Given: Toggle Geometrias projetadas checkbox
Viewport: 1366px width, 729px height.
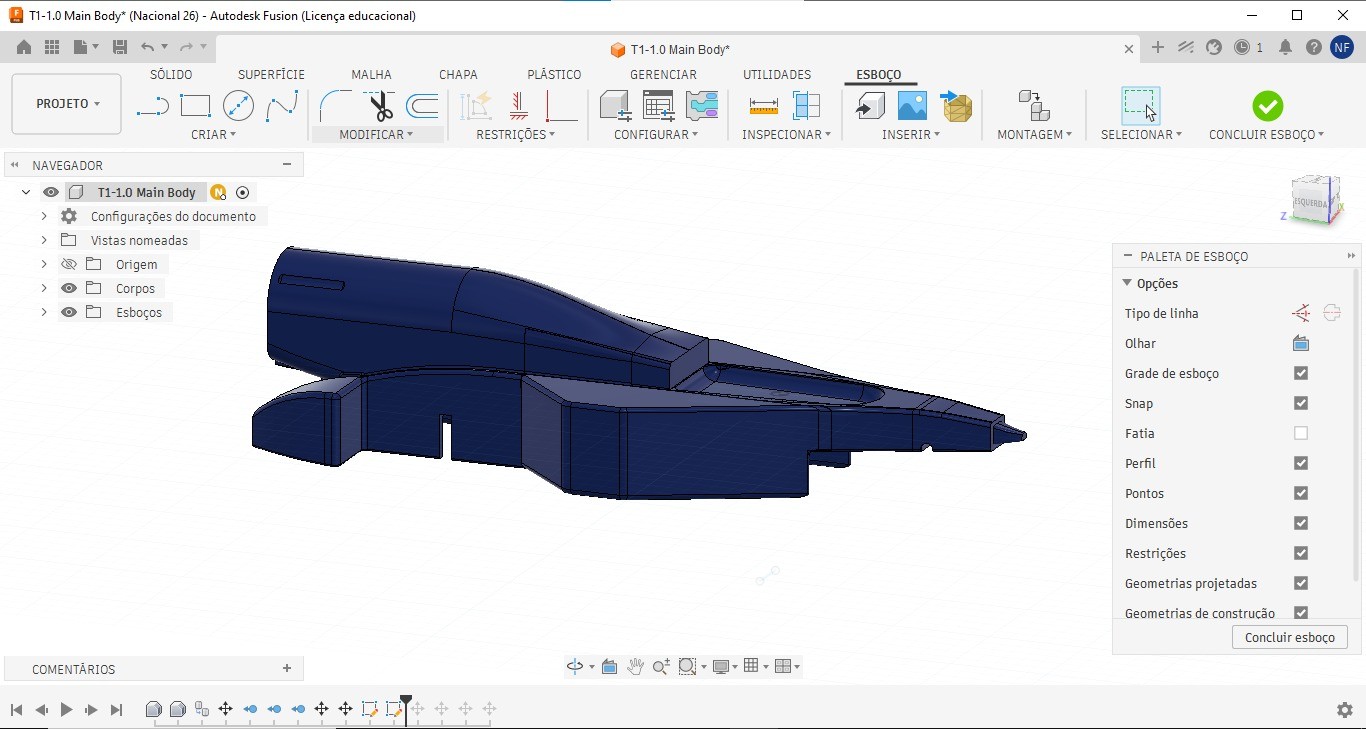Looking at the screenshot, I should [x=1301, y=583].
